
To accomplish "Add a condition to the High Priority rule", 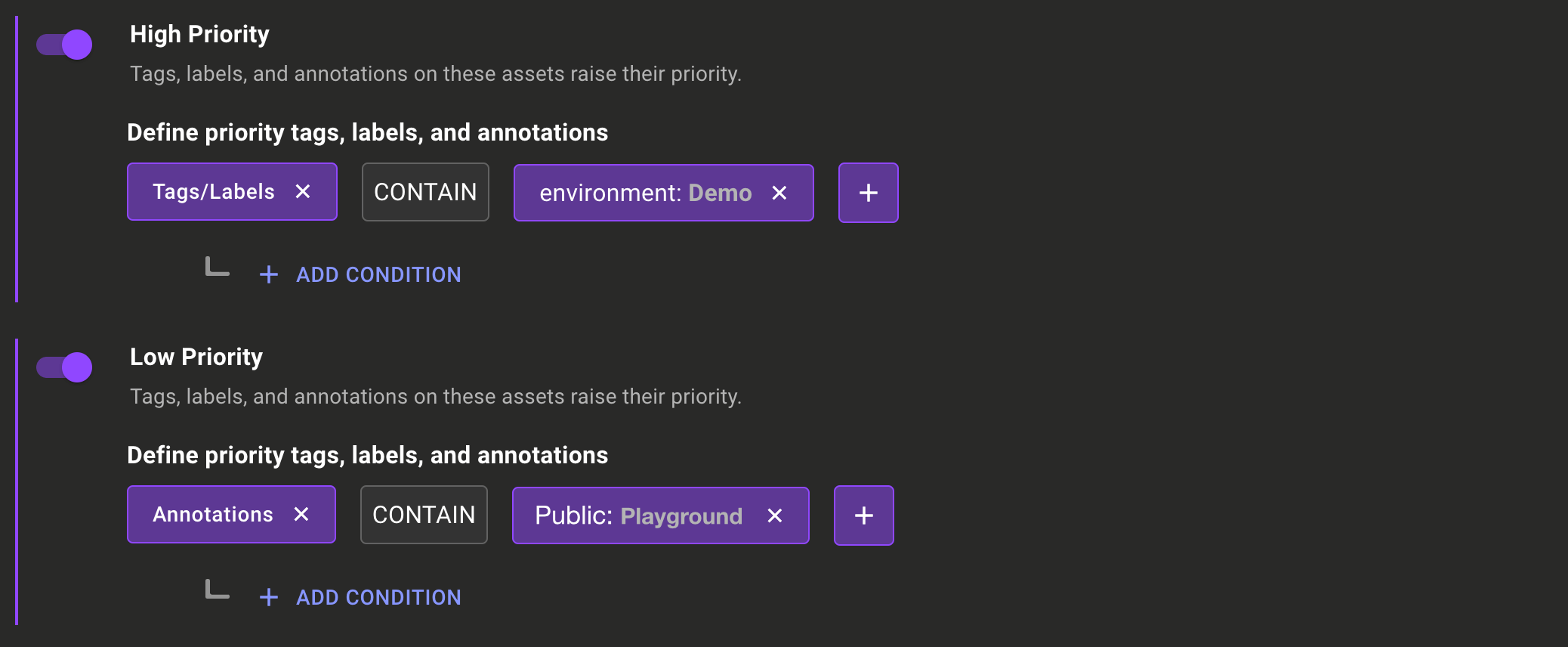I will (x=378, y=274).
